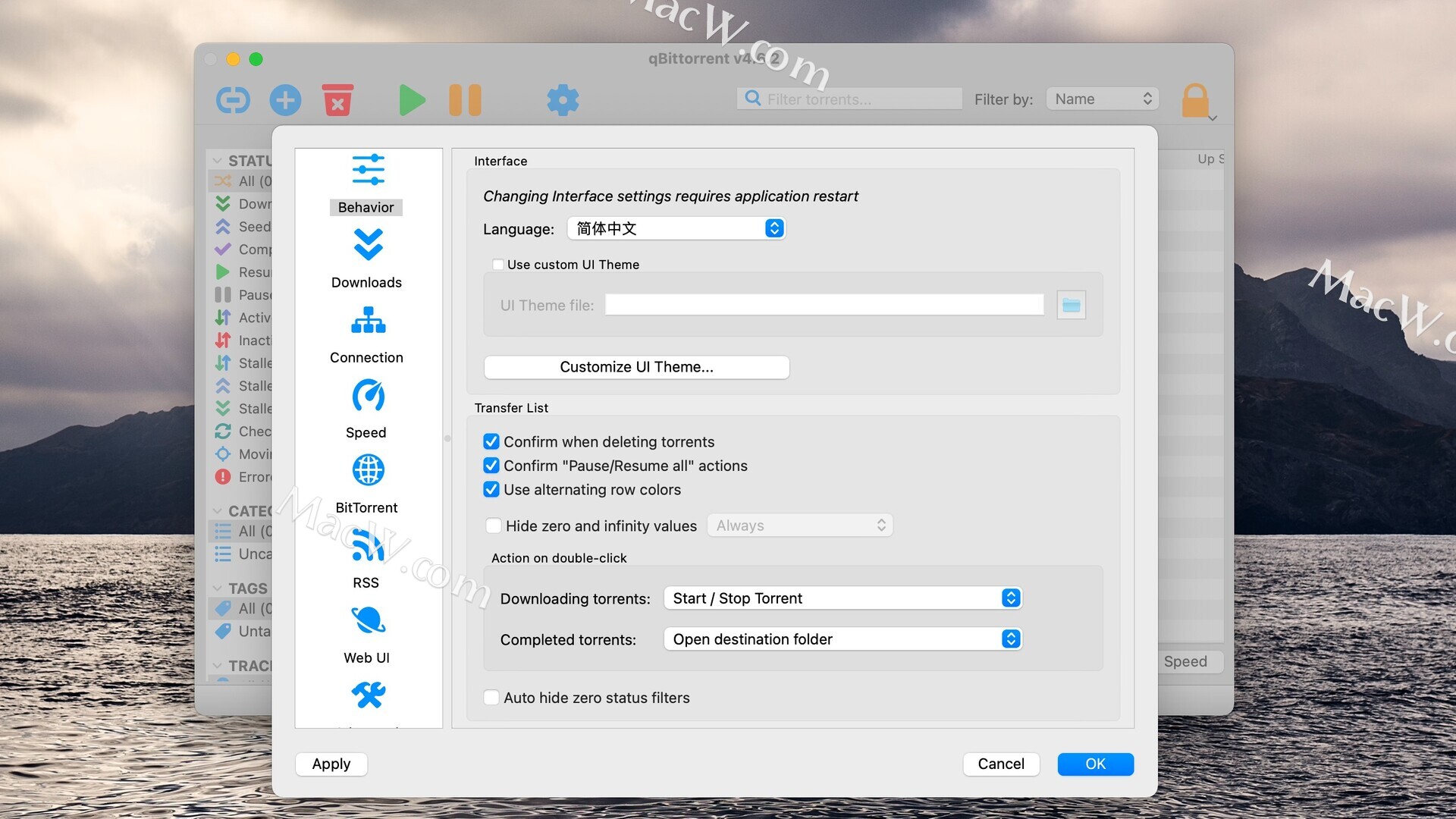Viewport: 1456px width, 819px height.
Task: Click the Speed tab in main window
Action: click(x=1189, y=661)
